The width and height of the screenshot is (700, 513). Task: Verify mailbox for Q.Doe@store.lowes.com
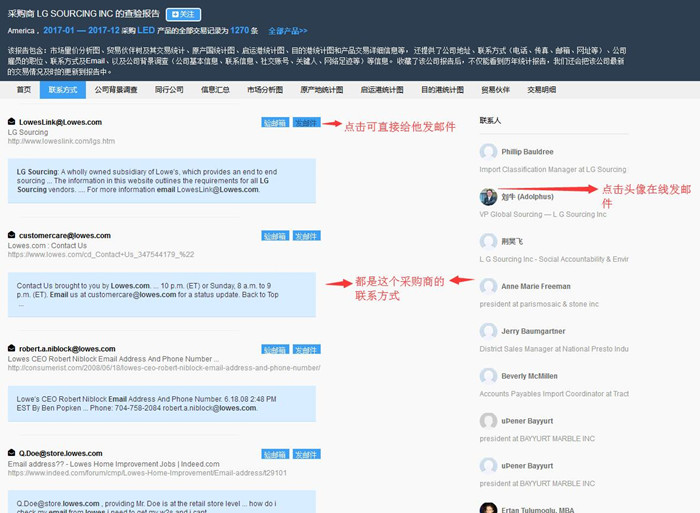(x=275, y=455)
